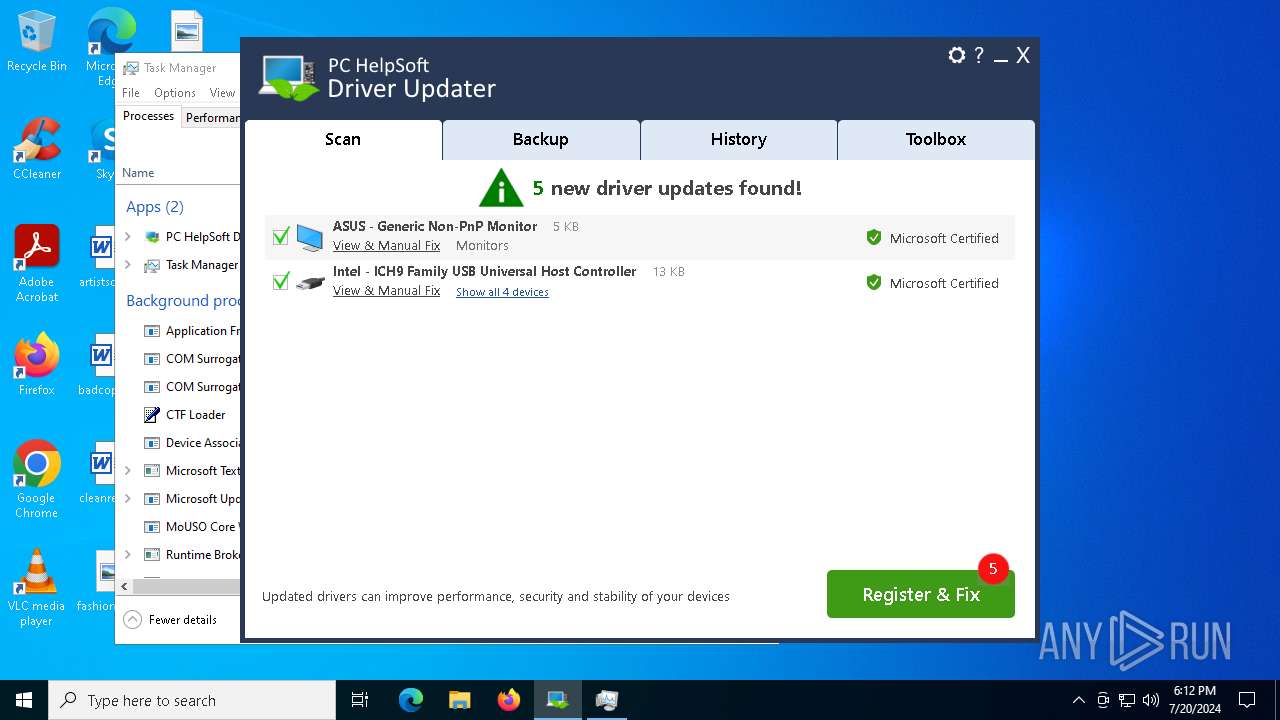
Task: Close the Driver Updater window
Action: [x=1023, y=56]
